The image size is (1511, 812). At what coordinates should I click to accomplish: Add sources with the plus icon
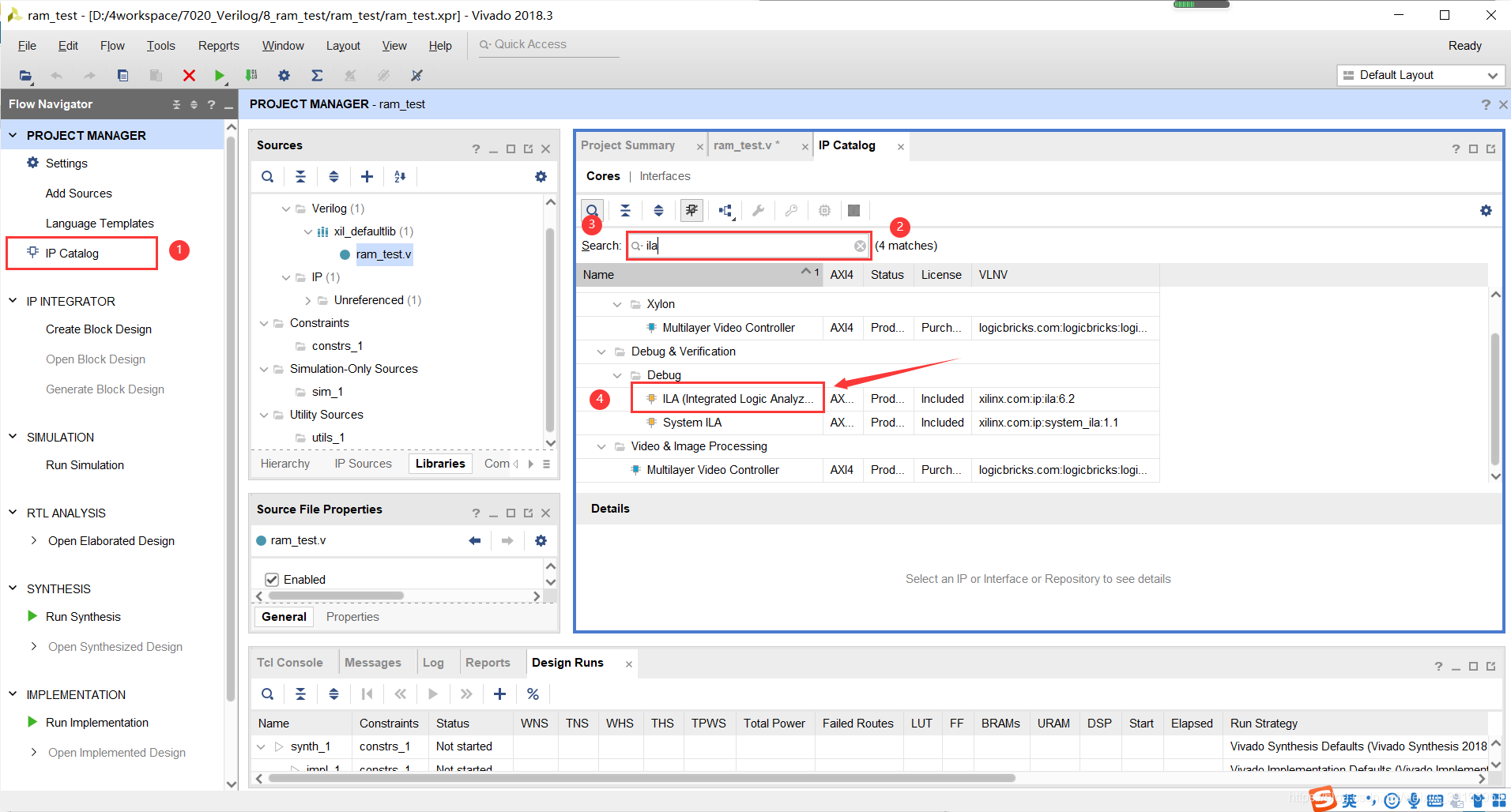(x=367, y=177)
